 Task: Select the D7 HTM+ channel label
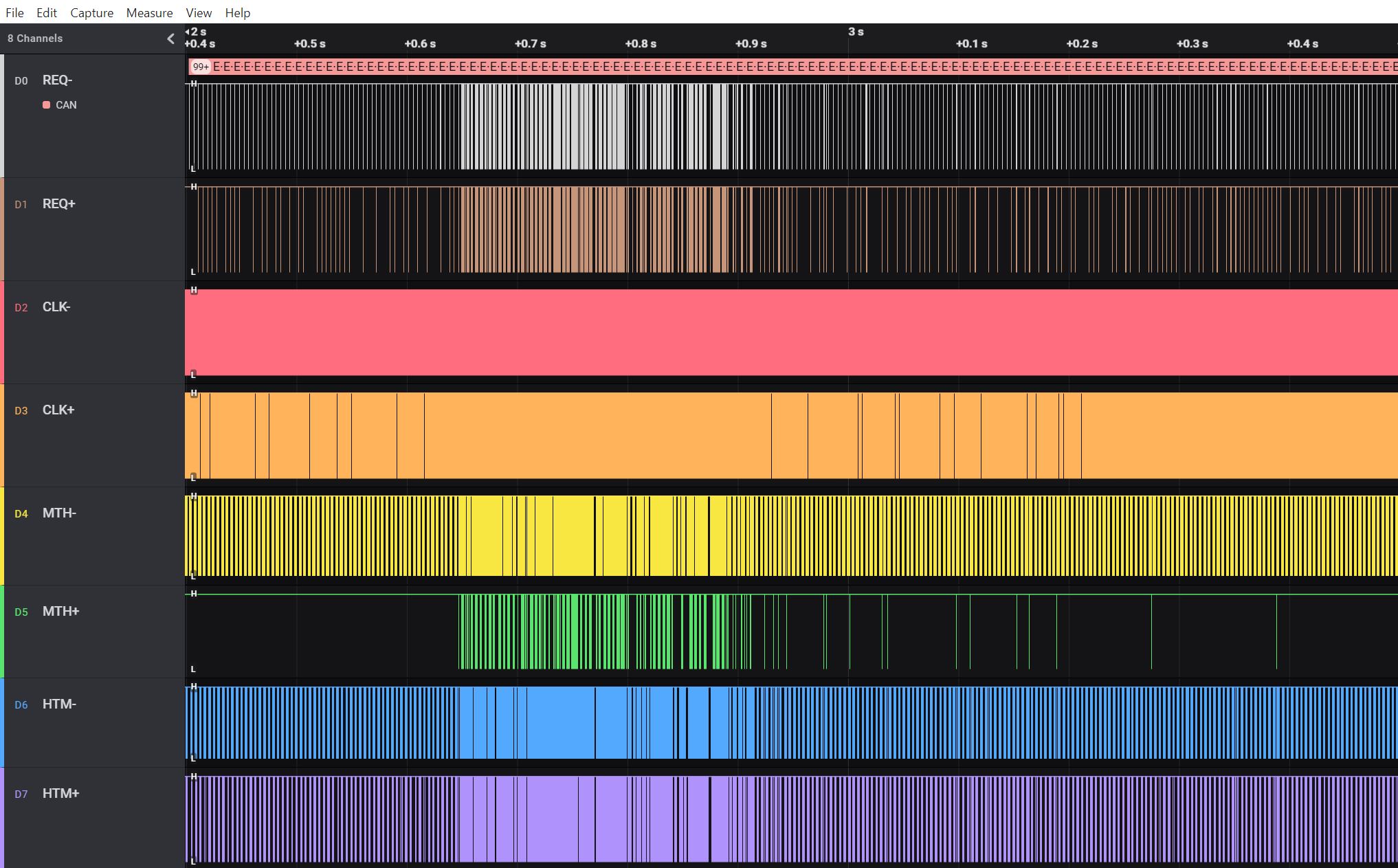(60, 794)
